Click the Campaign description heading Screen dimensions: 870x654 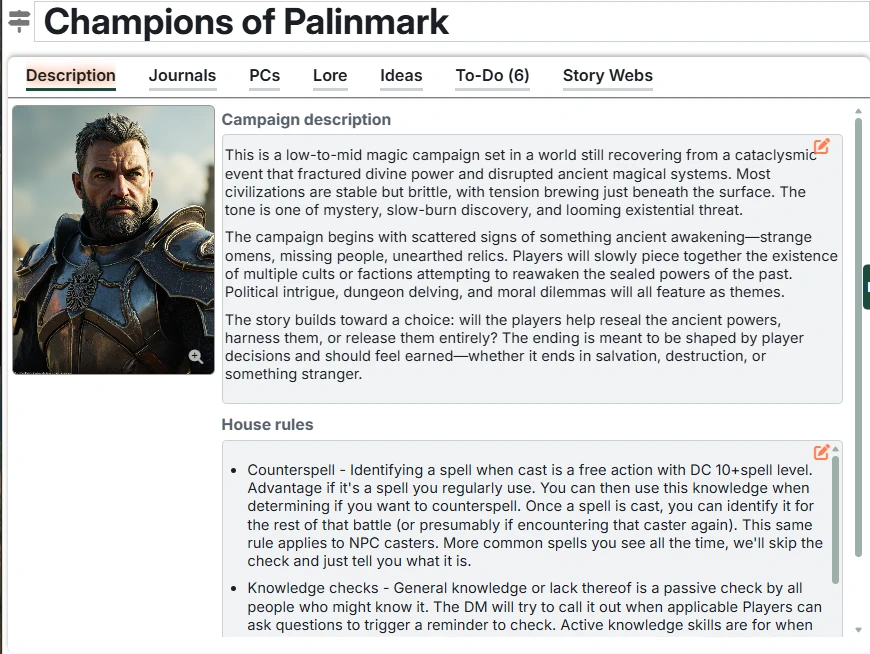[x=306, y=119]
